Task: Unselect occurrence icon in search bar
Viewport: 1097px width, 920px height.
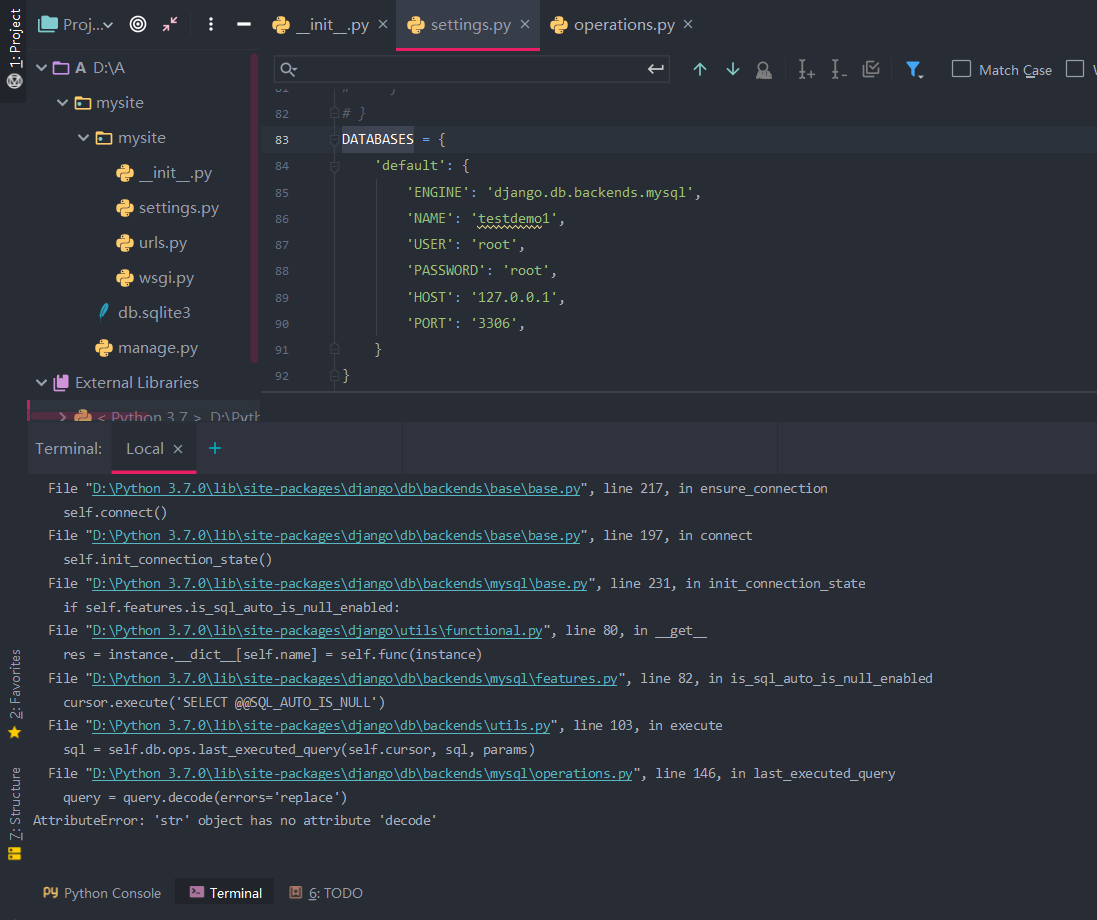Action: [x=838, y=69]
